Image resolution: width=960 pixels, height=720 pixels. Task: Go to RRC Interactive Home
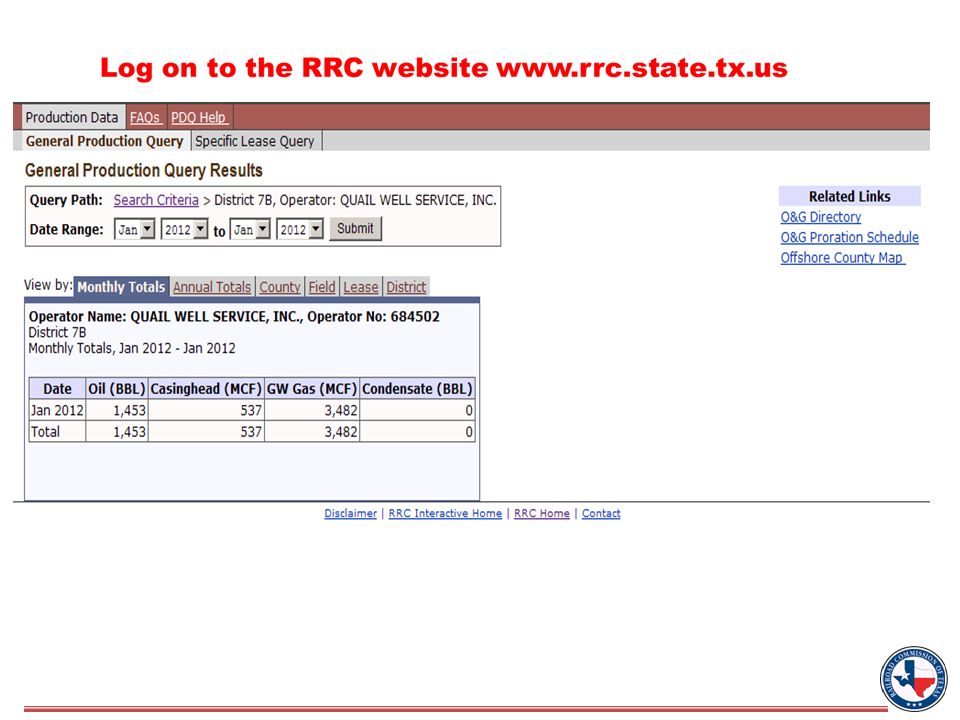445,513
